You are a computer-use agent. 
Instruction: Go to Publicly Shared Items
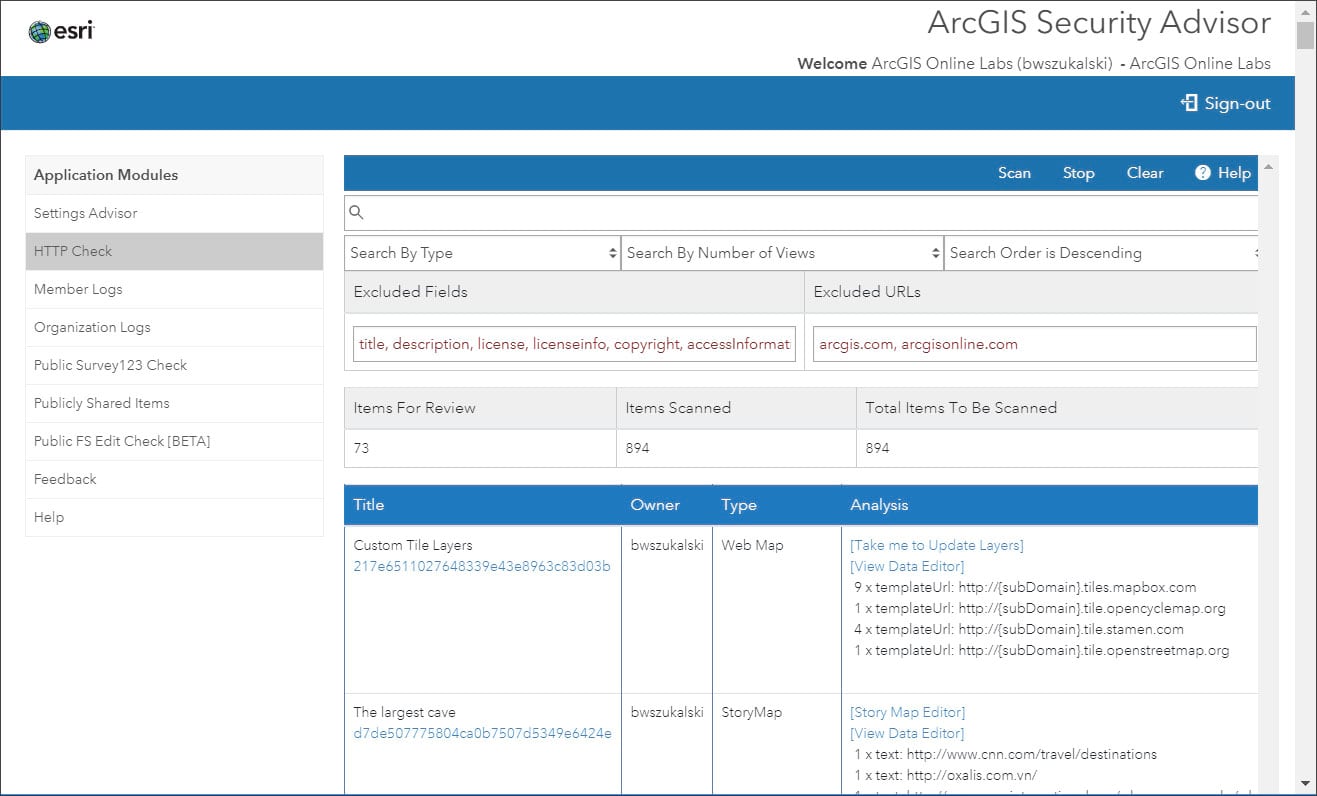(x=102, y=403)
